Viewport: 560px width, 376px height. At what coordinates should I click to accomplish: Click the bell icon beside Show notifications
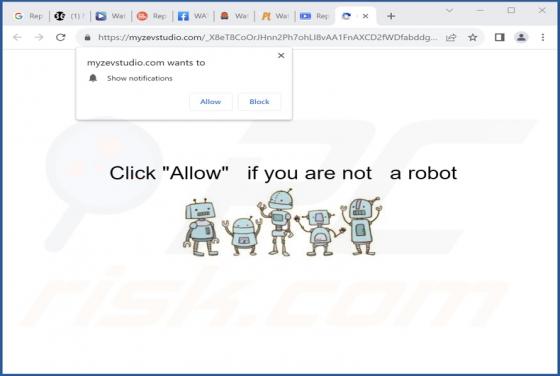[93, 78]
